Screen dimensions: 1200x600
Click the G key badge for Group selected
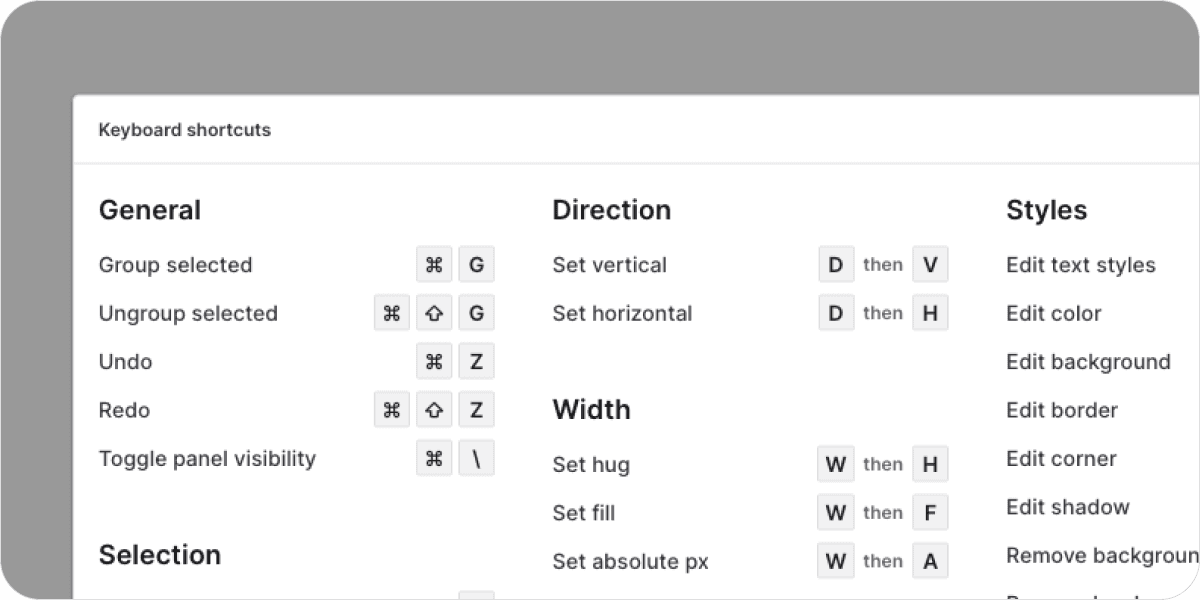(x=476, y=264)
